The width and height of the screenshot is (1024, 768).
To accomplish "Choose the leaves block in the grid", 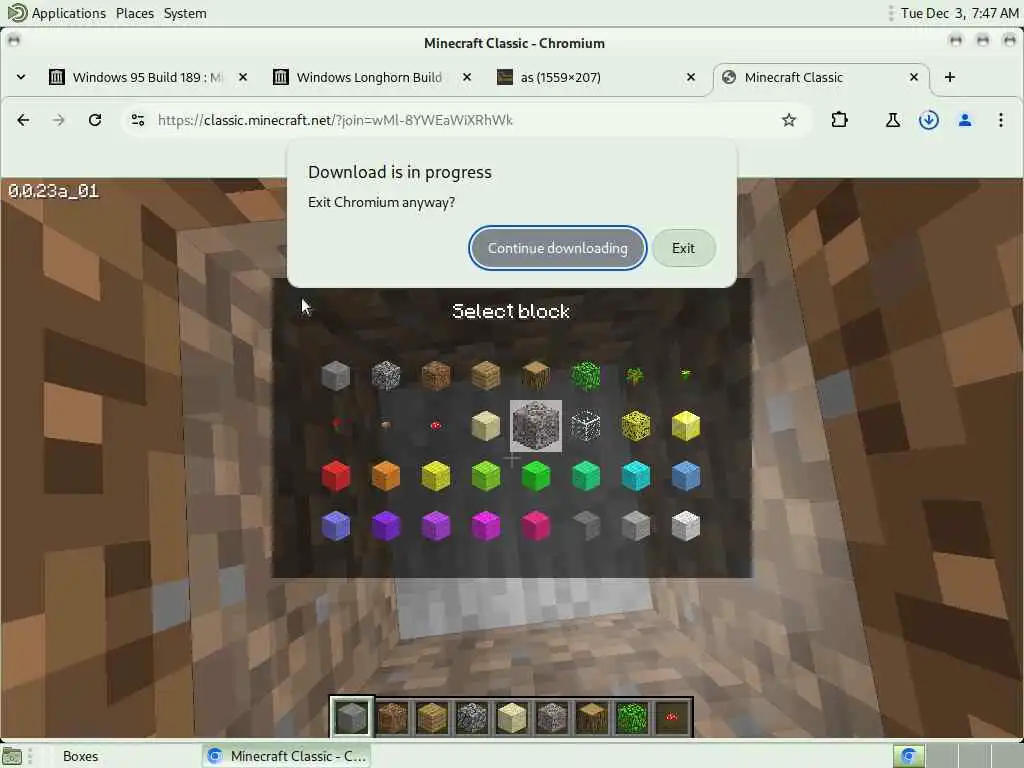I will click(586, 376).
